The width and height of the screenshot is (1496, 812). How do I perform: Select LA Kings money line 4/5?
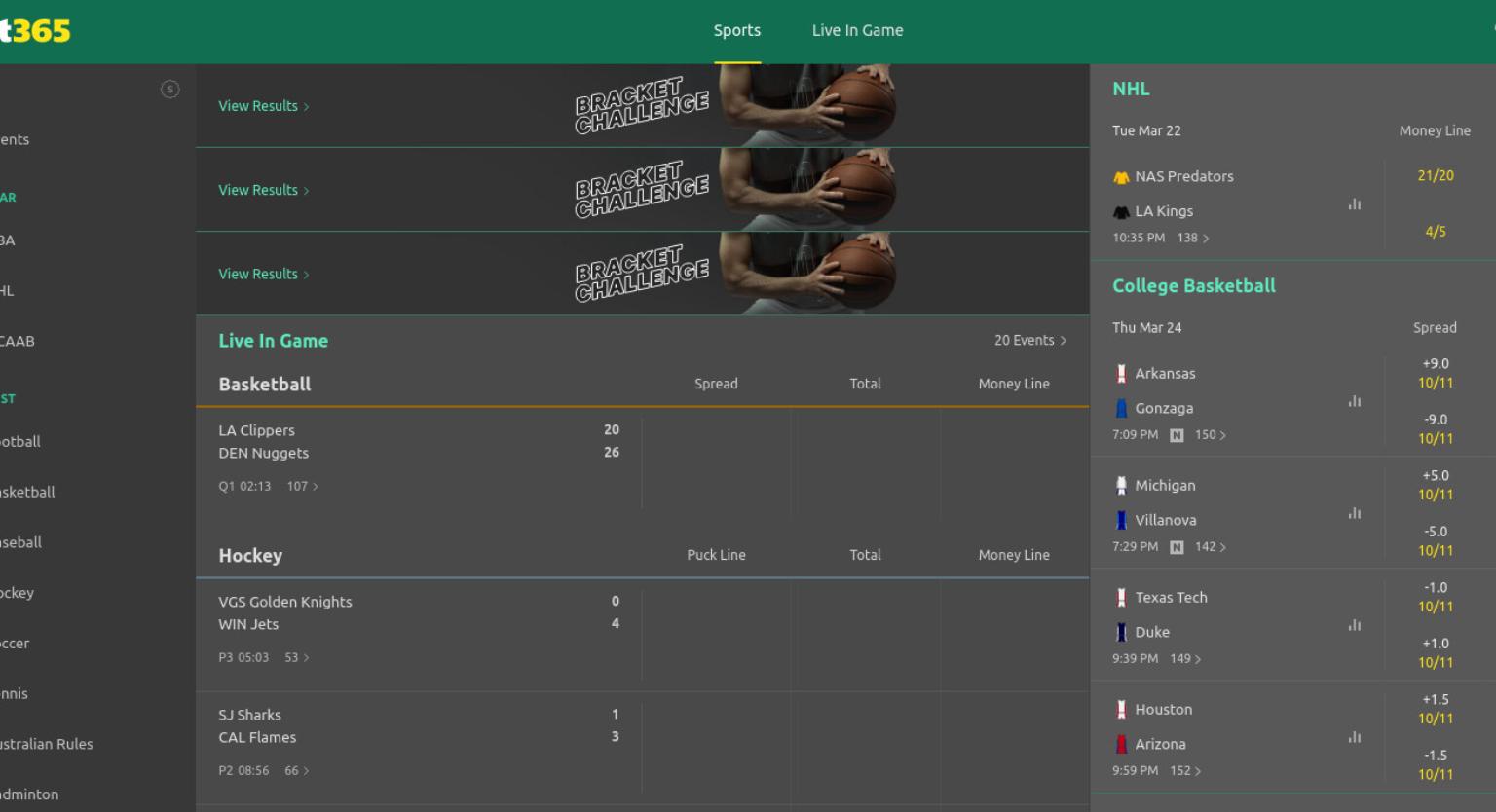click(1436, 232)
